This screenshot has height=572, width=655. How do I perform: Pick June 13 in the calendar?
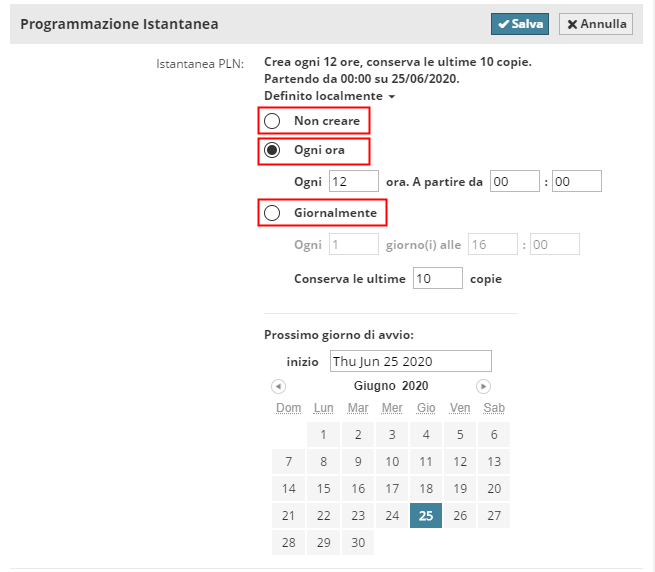[x=493, y=462]
